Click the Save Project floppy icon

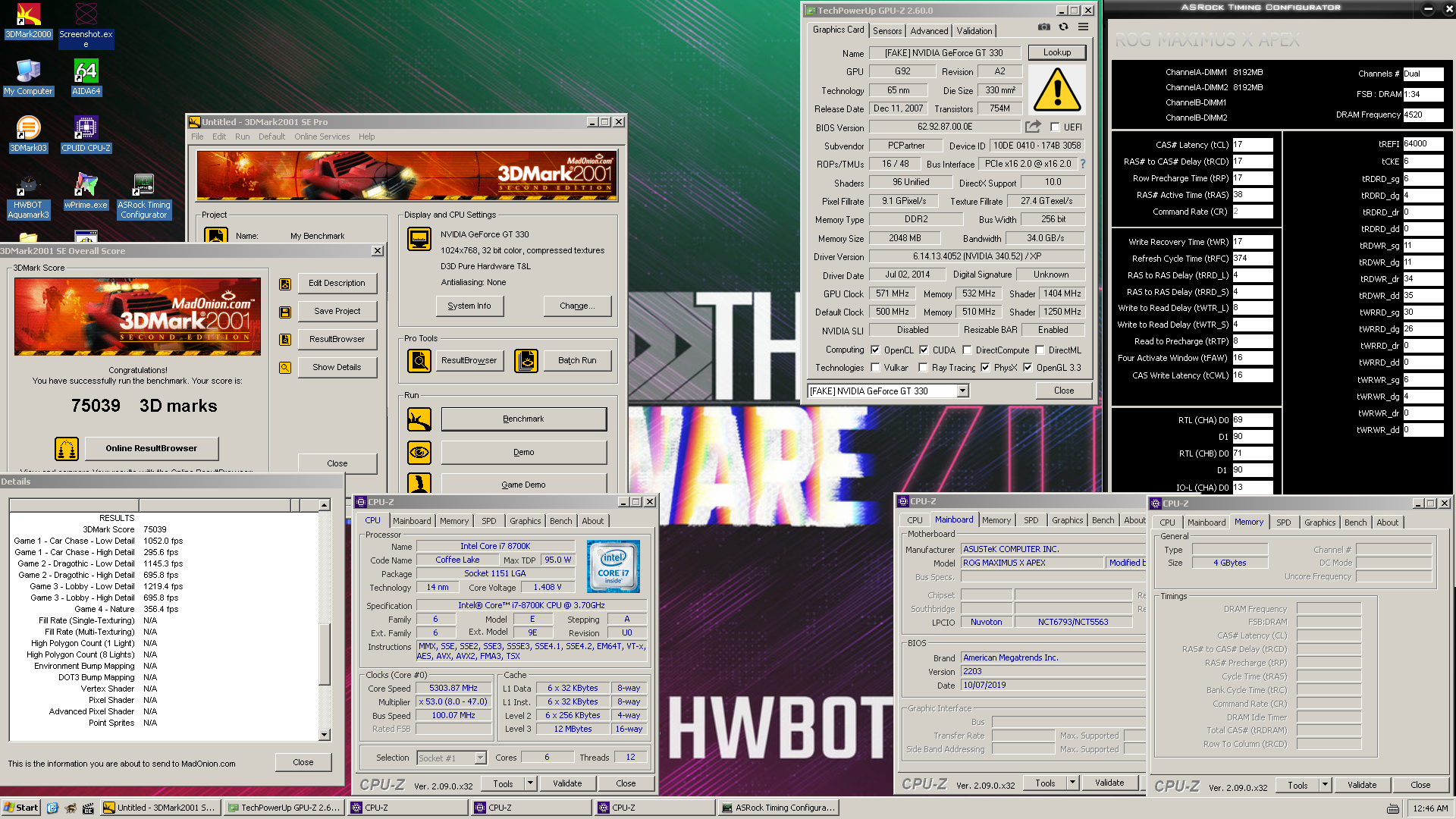tap(285, 312)
